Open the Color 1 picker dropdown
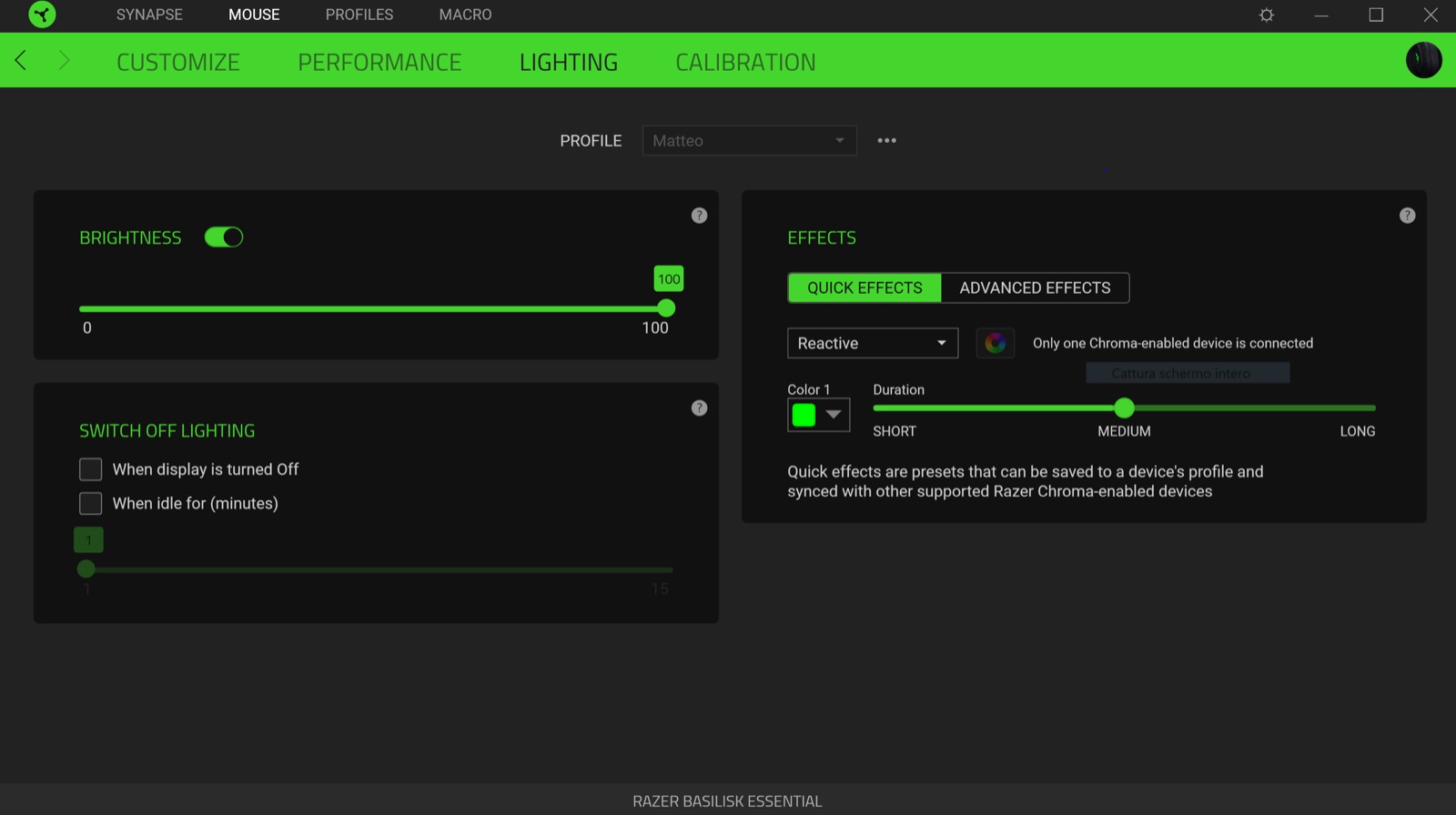The width and height of the screenshot is (1456, 815). coord(818,415)
